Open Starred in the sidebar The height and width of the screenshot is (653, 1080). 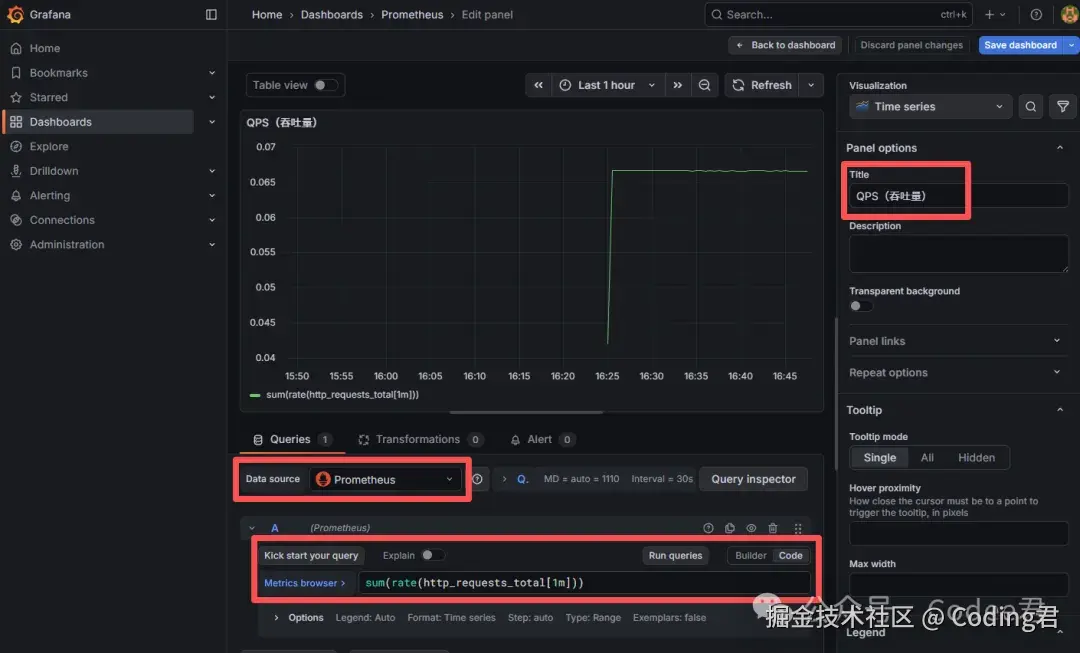[x=48, y=97]
